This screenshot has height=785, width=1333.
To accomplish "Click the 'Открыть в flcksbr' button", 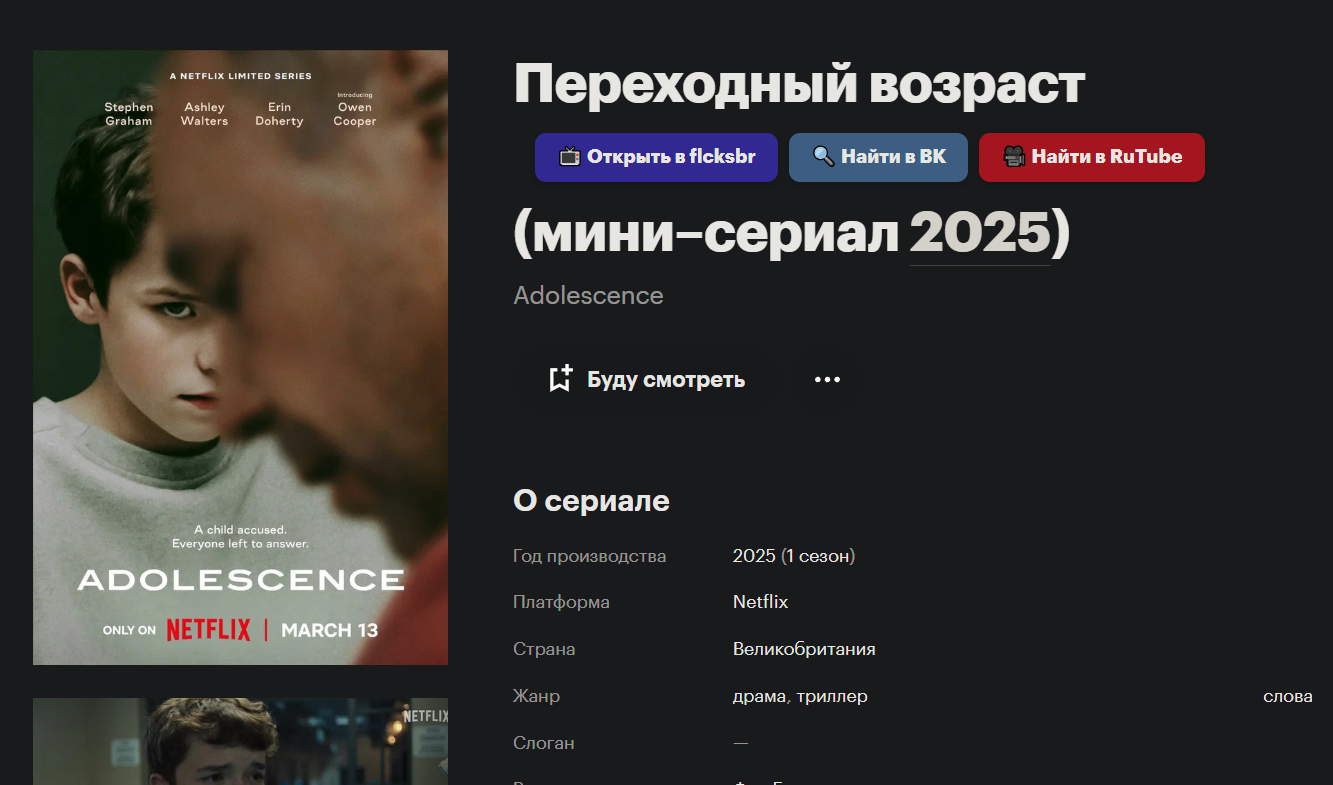I will click(x=656, y=157).
